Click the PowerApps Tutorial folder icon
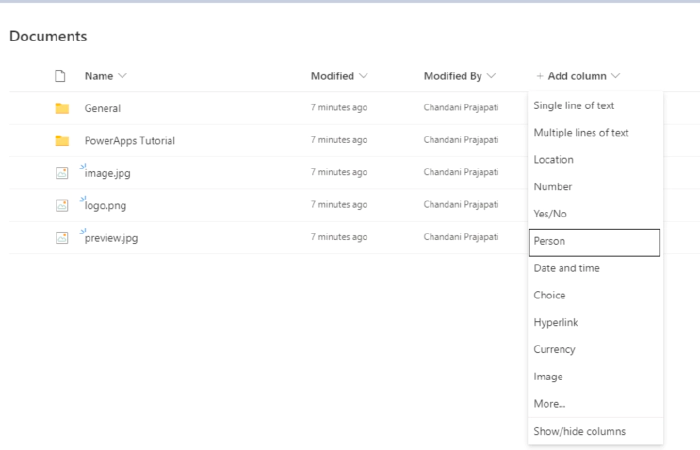The image size is (700, 450). click(62, 141)
